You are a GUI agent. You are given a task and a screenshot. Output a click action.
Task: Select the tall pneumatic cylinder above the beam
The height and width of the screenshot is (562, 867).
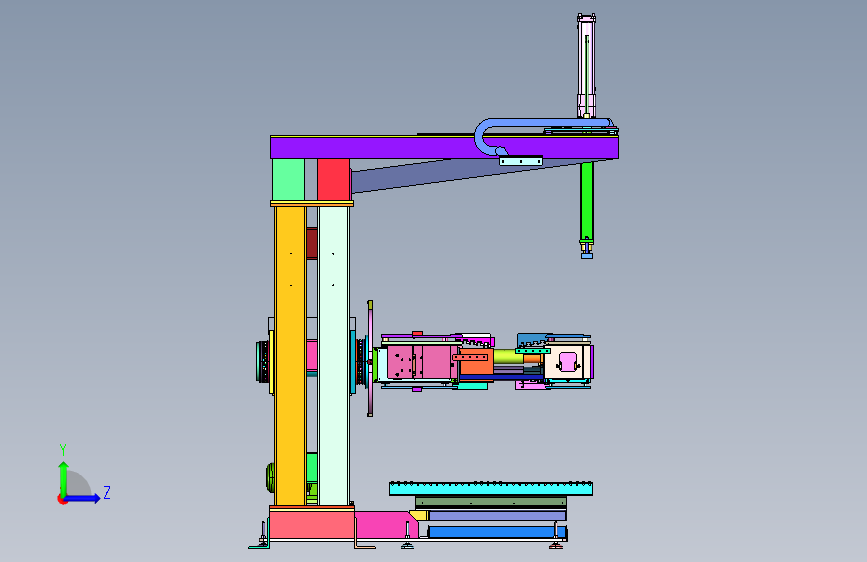pyautogui.click(x=586, y=66)
